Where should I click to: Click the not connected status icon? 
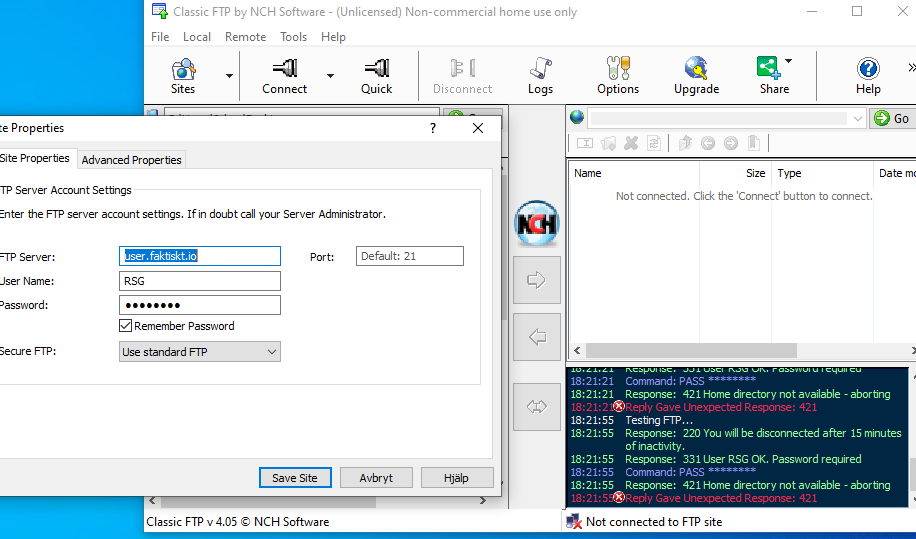(574, 521)
